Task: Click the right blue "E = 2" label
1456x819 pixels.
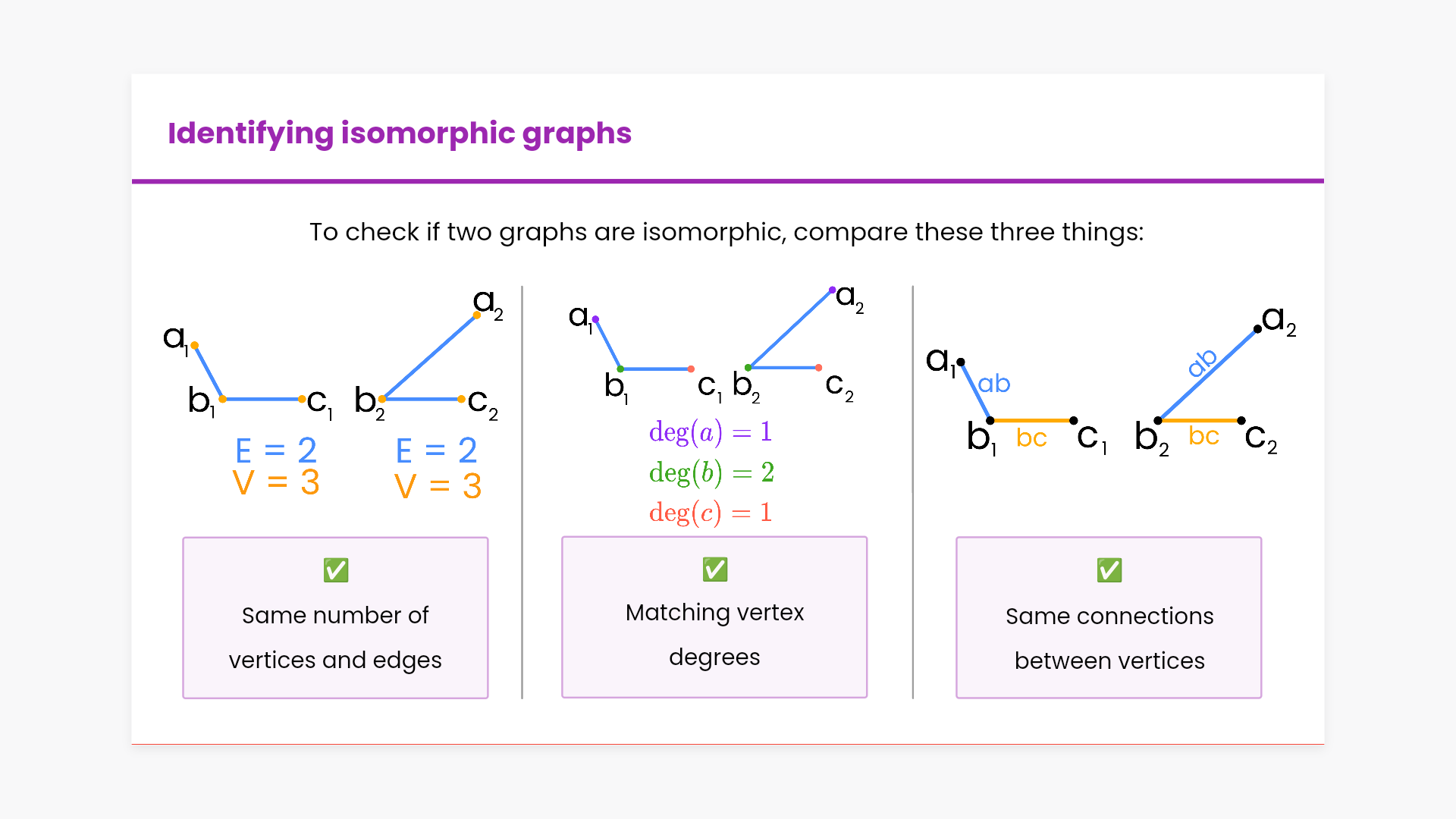Action: (437, 450)
